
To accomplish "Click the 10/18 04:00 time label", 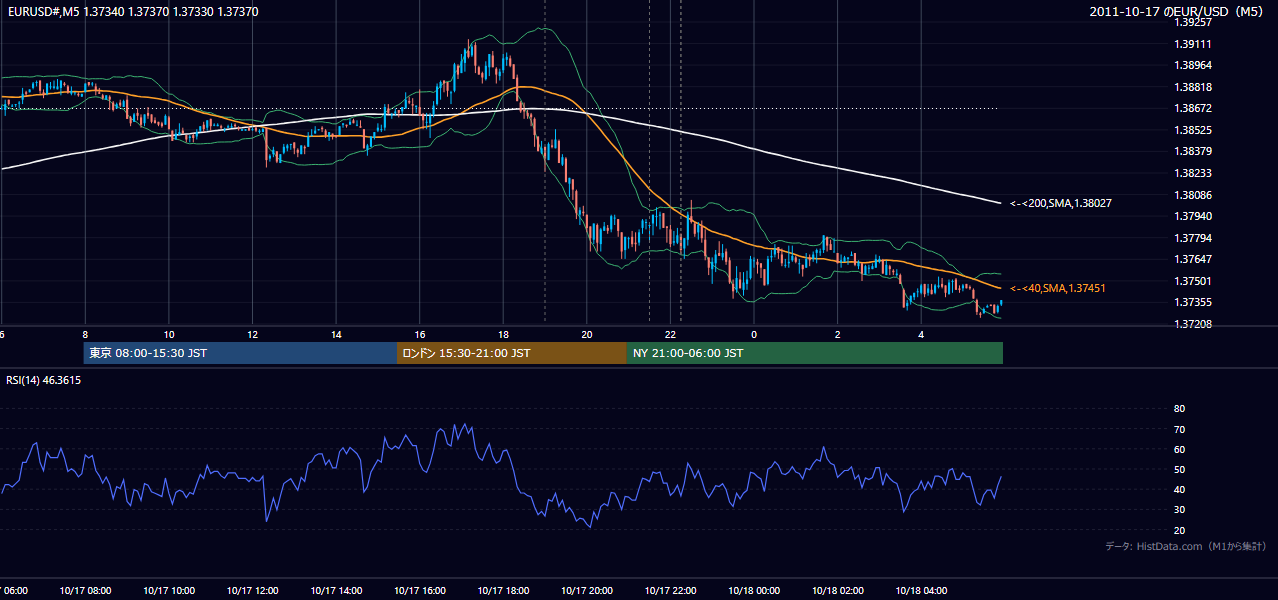I will pos(922,591).
